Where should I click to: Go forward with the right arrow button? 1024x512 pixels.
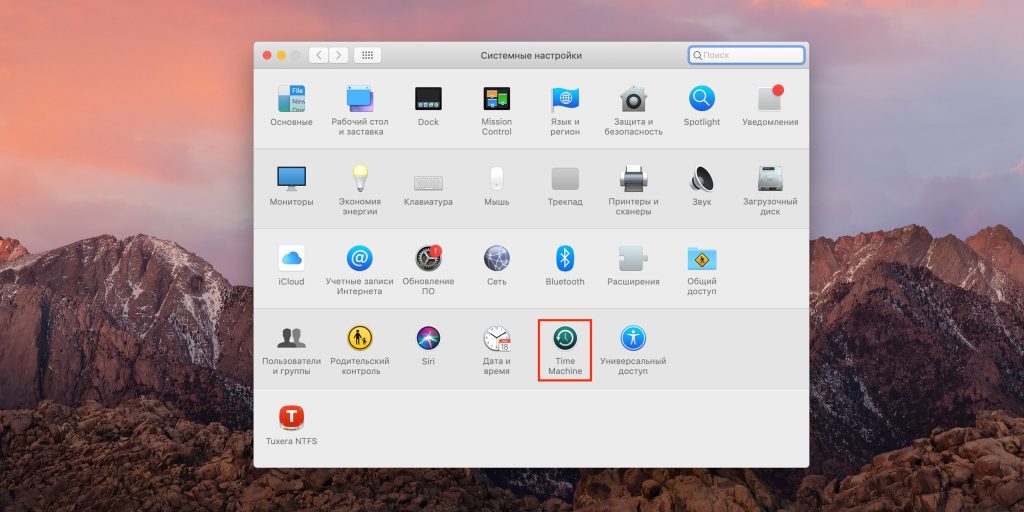tap(338, 56)
